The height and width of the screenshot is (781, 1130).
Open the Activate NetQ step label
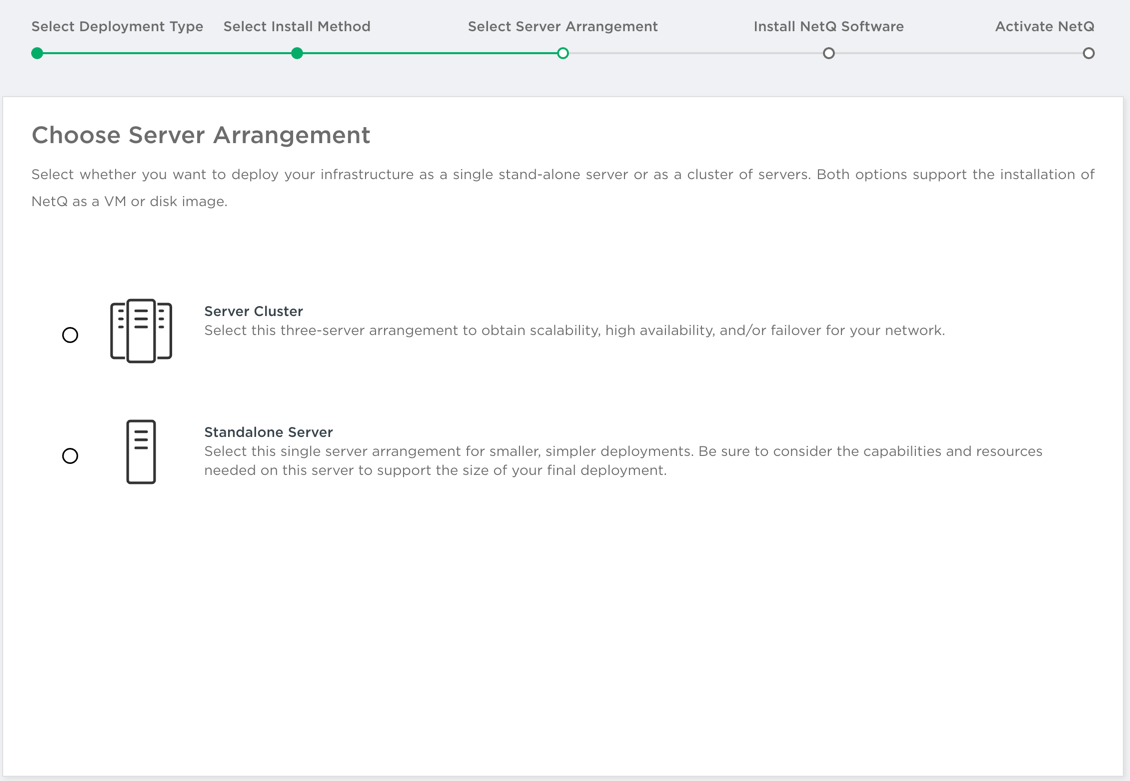1044,27
